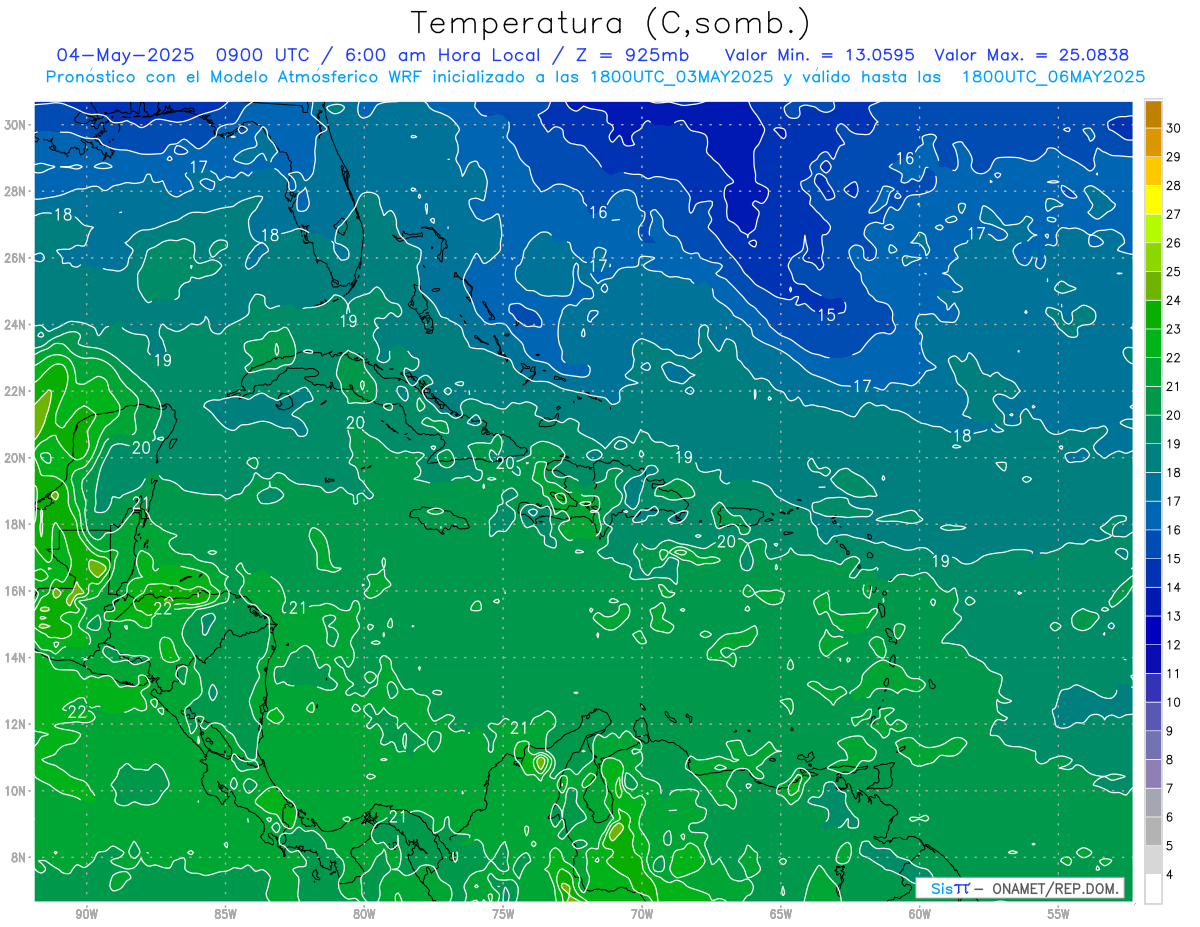Image resolution: width=1200 pixels, height=927 pixels.
Task: Click the '85W' longitude axis label
Action: click(225, 914)
